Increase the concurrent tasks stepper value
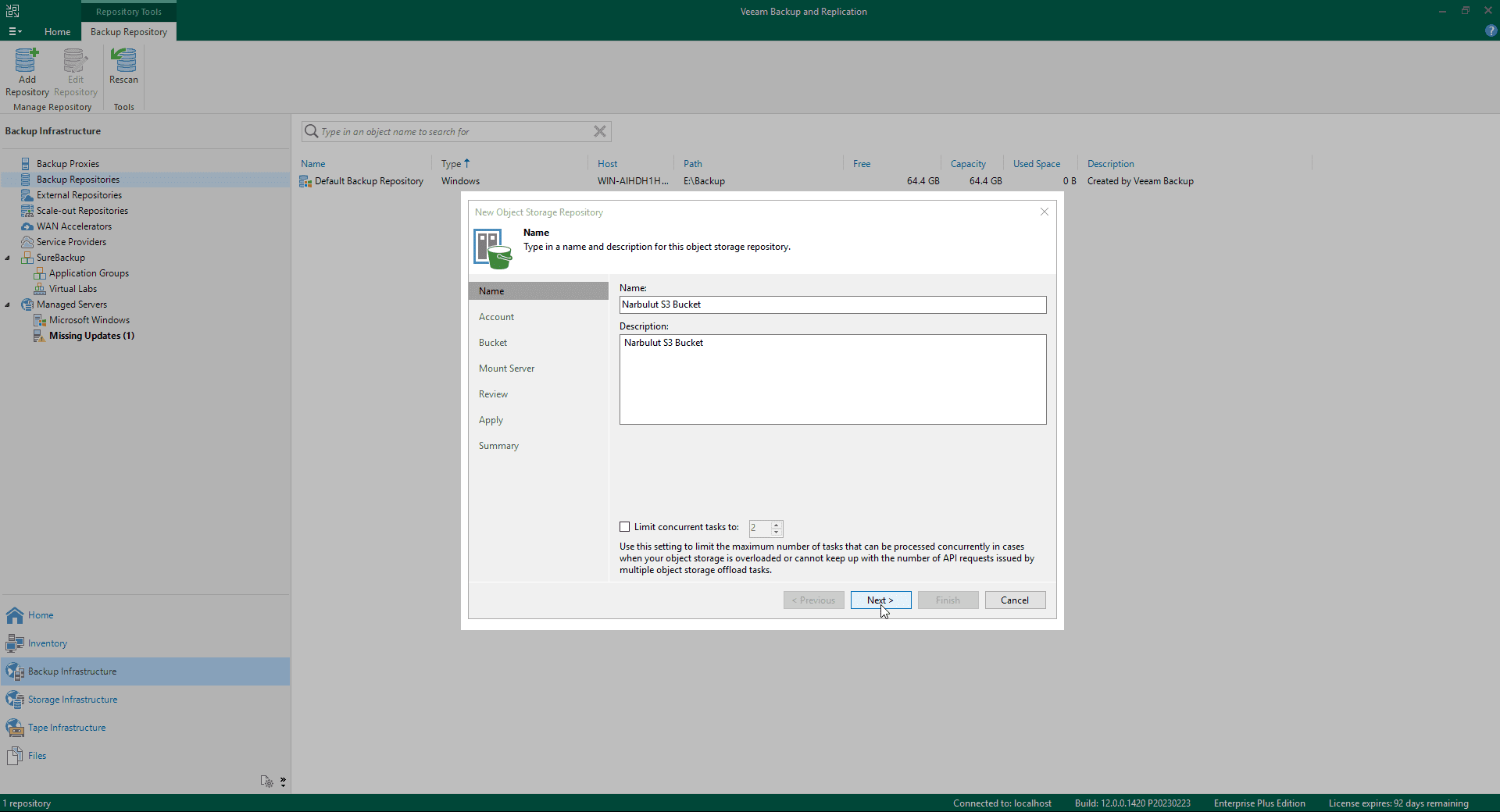 pos(777,524)
